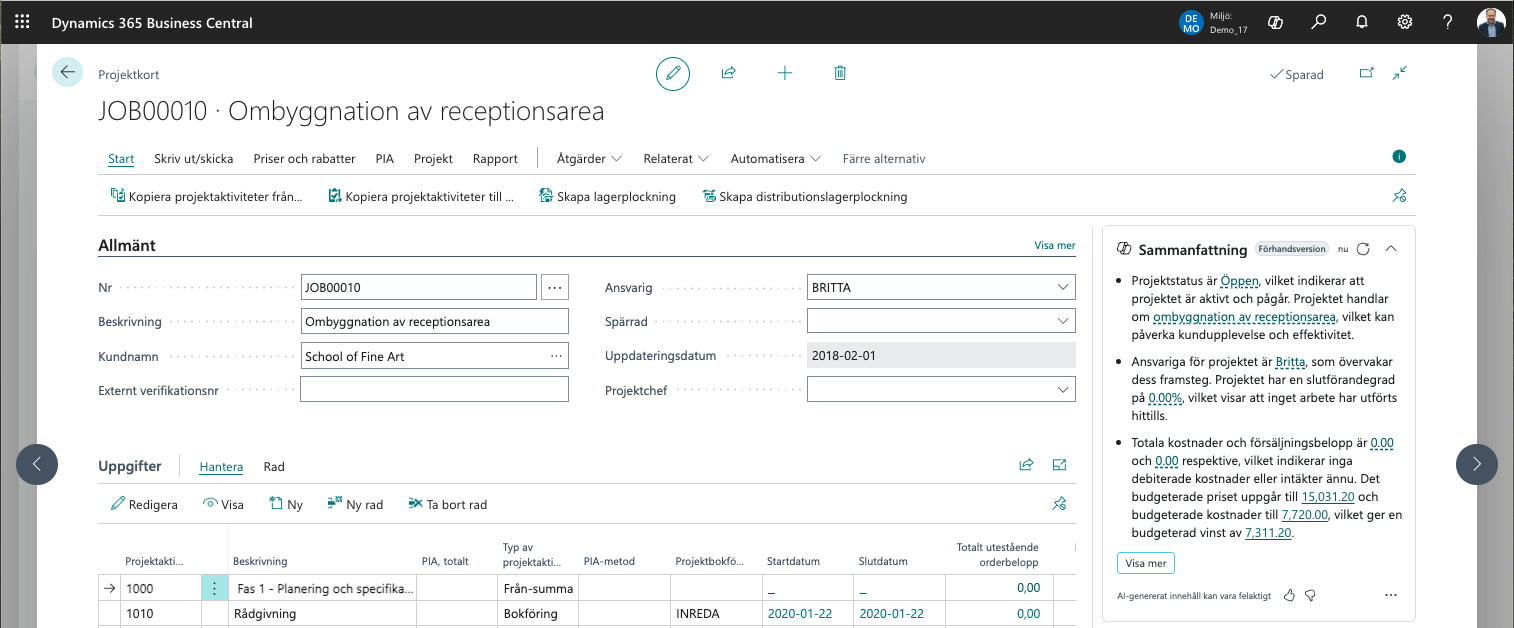Image resolution: width=1514 pixels, height=628 pixels.
Task: Open the settings gear
Action: click(1405, 22)
